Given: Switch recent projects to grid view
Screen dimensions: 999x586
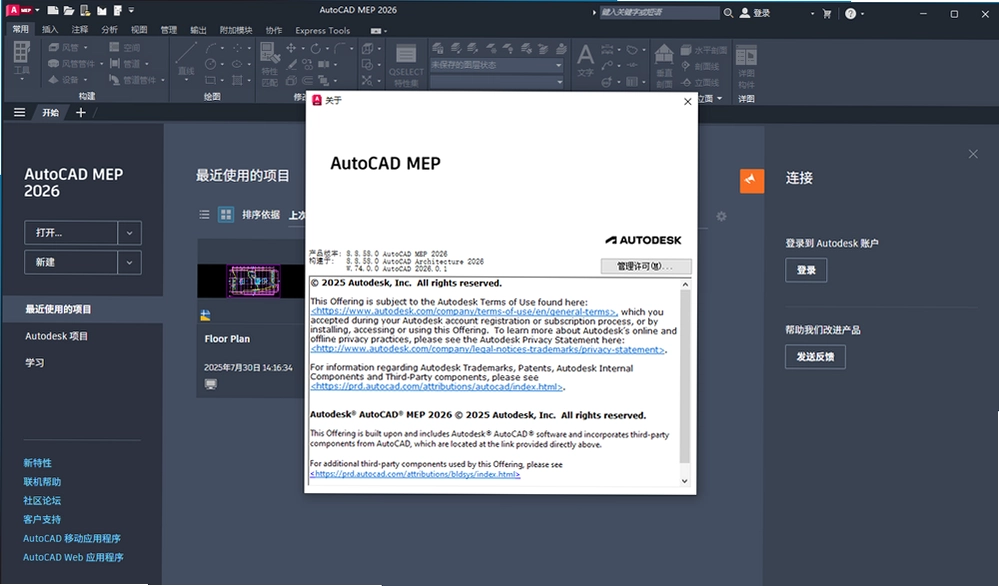Looking at the screenshot, I should click(226, 215).
